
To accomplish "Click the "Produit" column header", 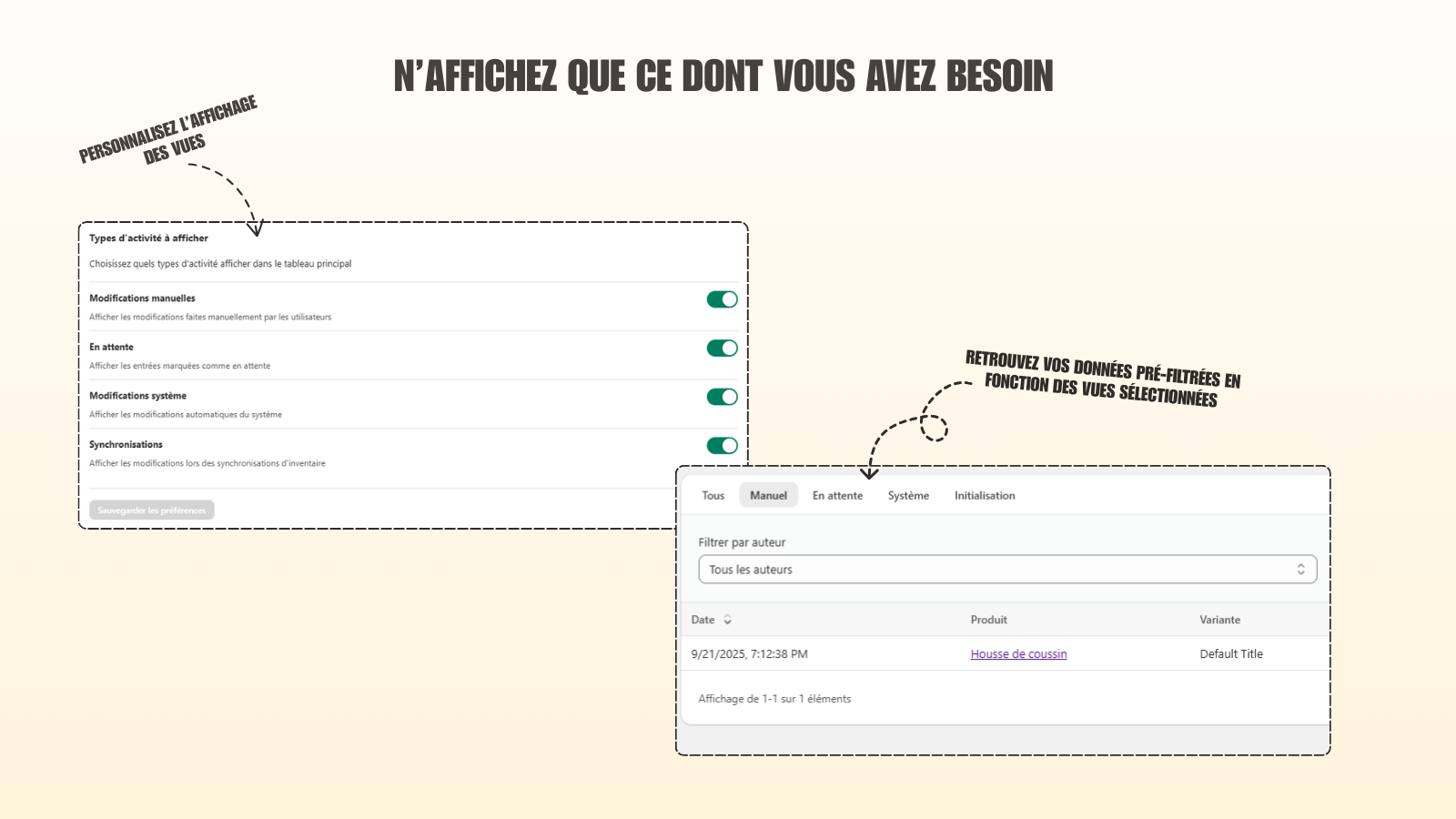I will (988, 620).
